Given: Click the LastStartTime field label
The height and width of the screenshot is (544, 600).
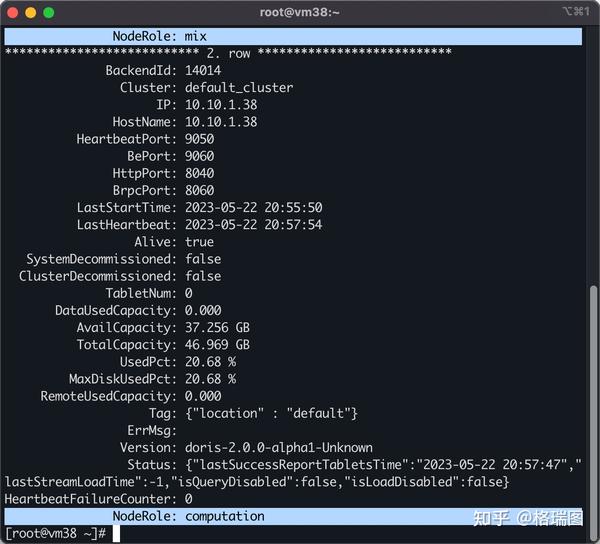Looking at the screenshot, I should (x=127, y=208).
